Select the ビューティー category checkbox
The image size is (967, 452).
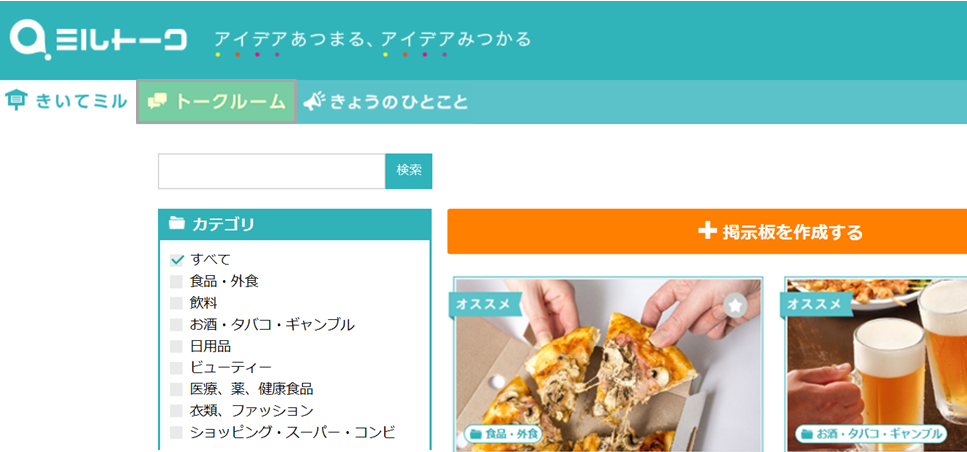(x=176, y=368)
